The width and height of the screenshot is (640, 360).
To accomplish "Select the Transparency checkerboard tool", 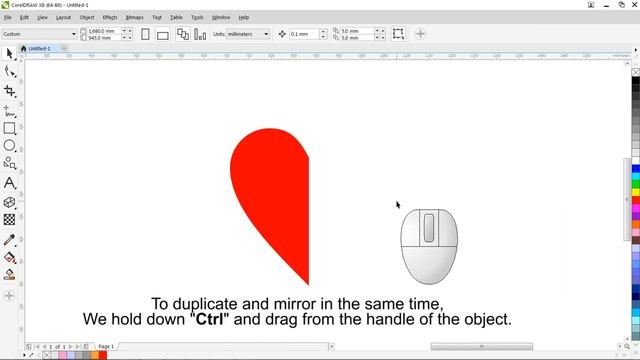I will point(9,220).
